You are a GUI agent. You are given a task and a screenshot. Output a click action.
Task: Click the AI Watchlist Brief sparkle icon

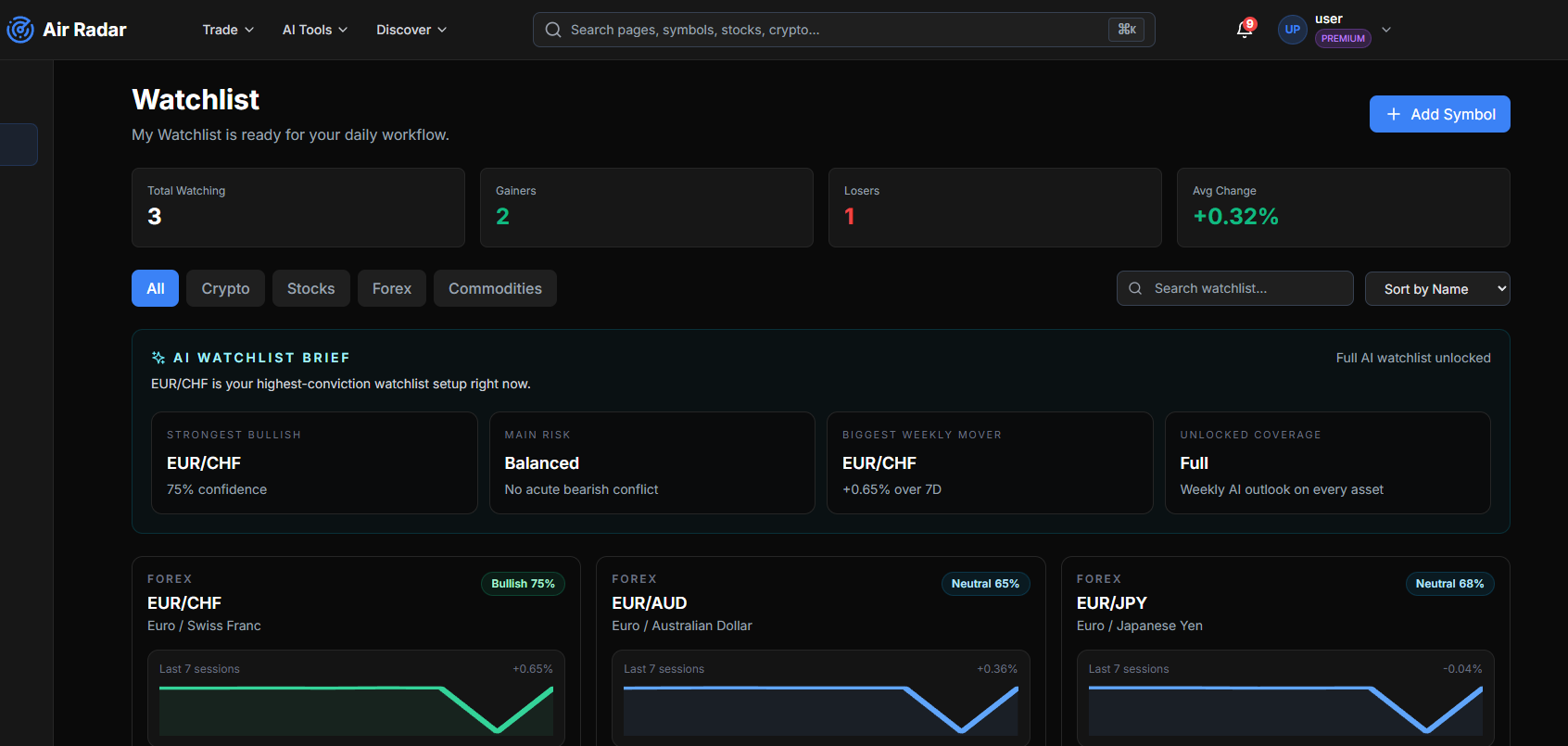tap(158, 358)
